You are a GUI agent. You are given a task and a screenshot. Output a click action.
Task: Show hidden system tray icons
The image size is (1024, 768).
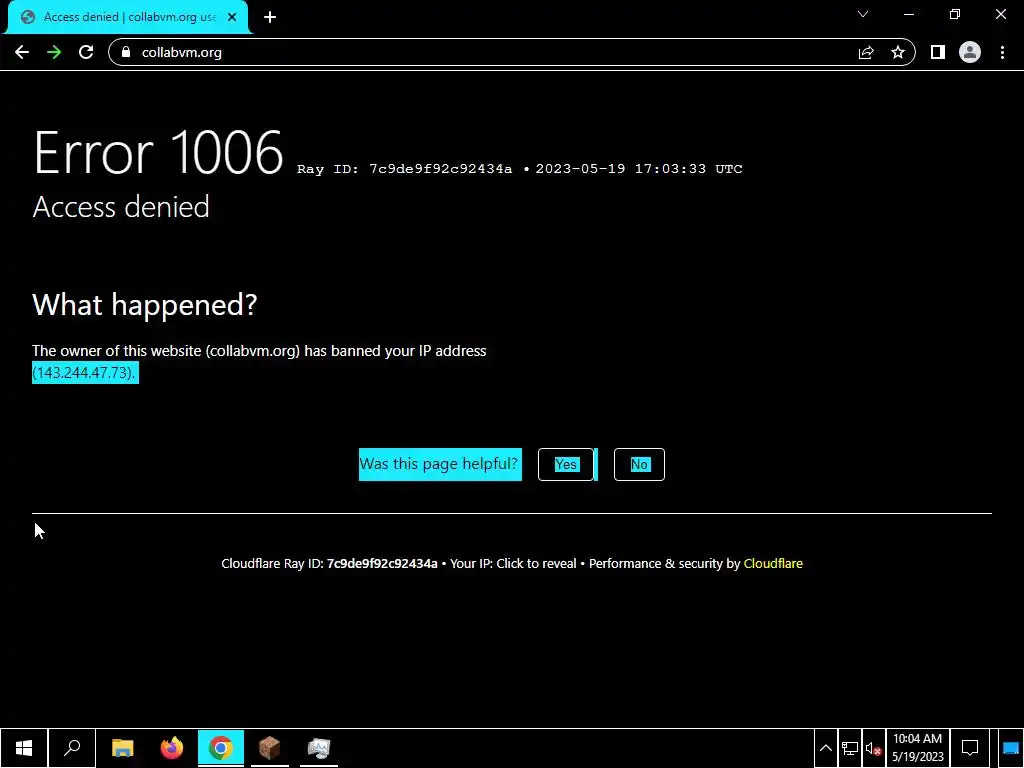825,748
